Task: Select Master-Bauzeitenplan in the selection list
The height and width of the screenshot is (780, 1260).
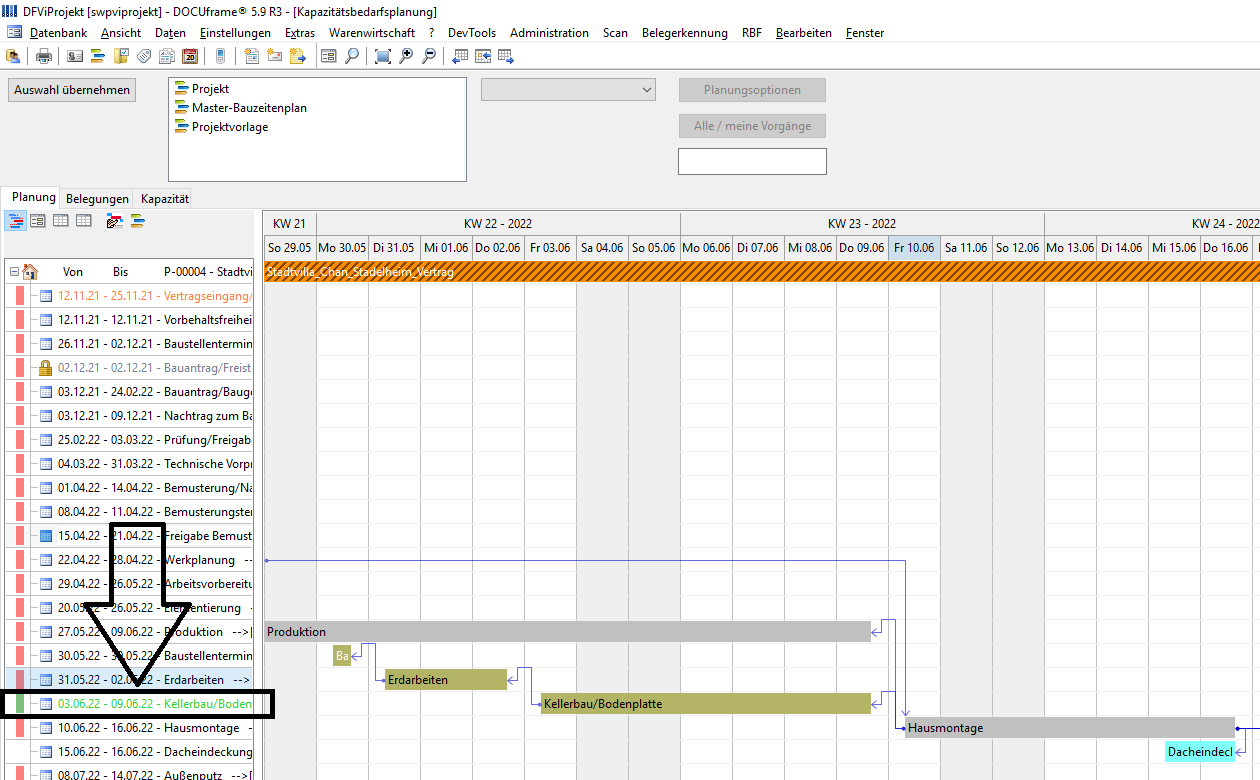Action: click(x=249, y=108)
